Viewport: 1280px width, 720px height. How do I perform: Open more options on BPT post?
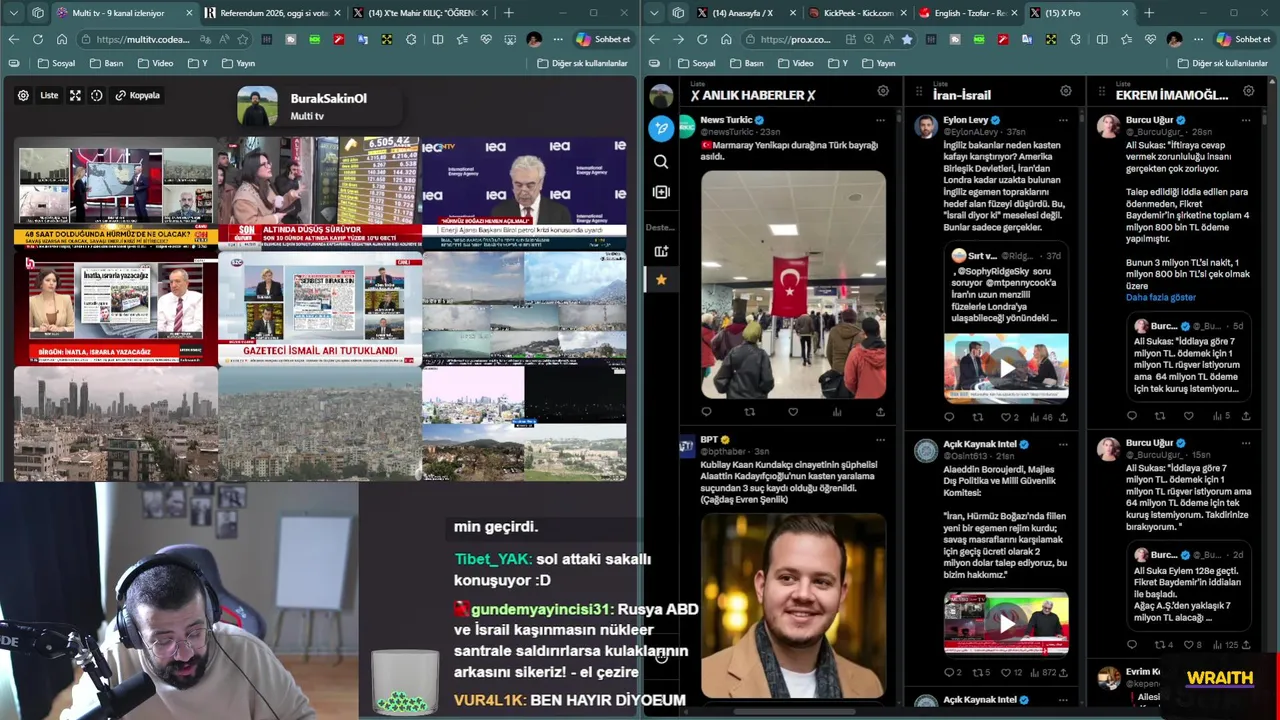point(880,440)
